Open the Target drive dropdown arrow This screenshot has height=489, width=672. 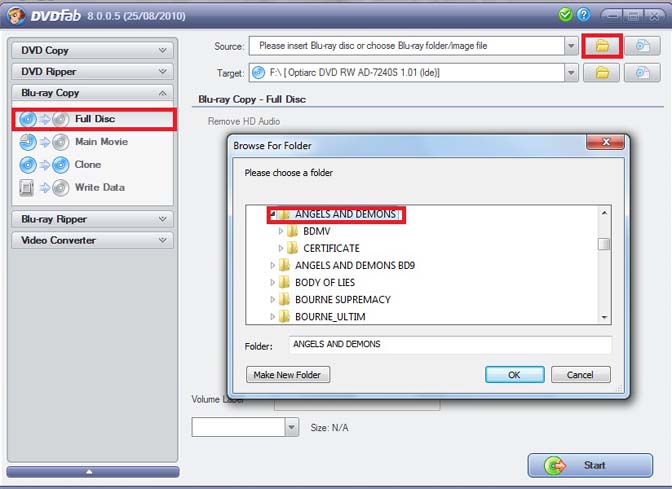(571, 73)
